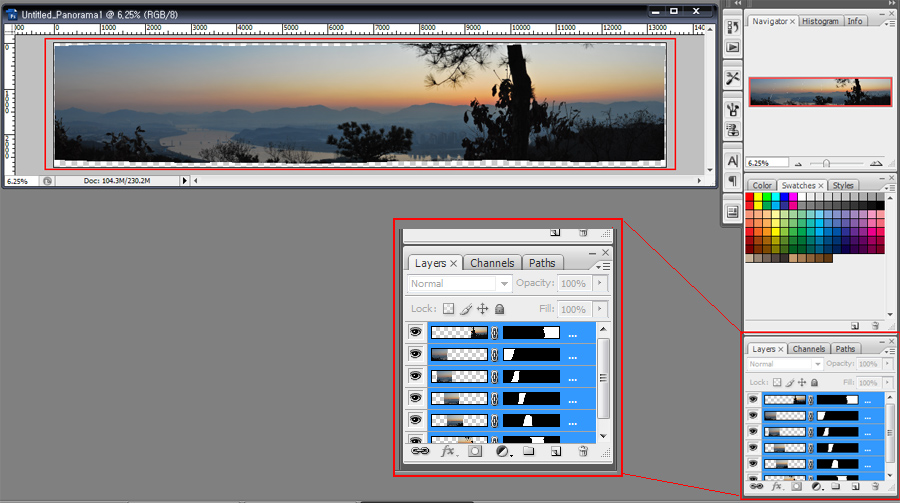Viewport: 900px width, 503px height.
Task: Open the Brushes panel icon in dock
Action: click(732, 109)
